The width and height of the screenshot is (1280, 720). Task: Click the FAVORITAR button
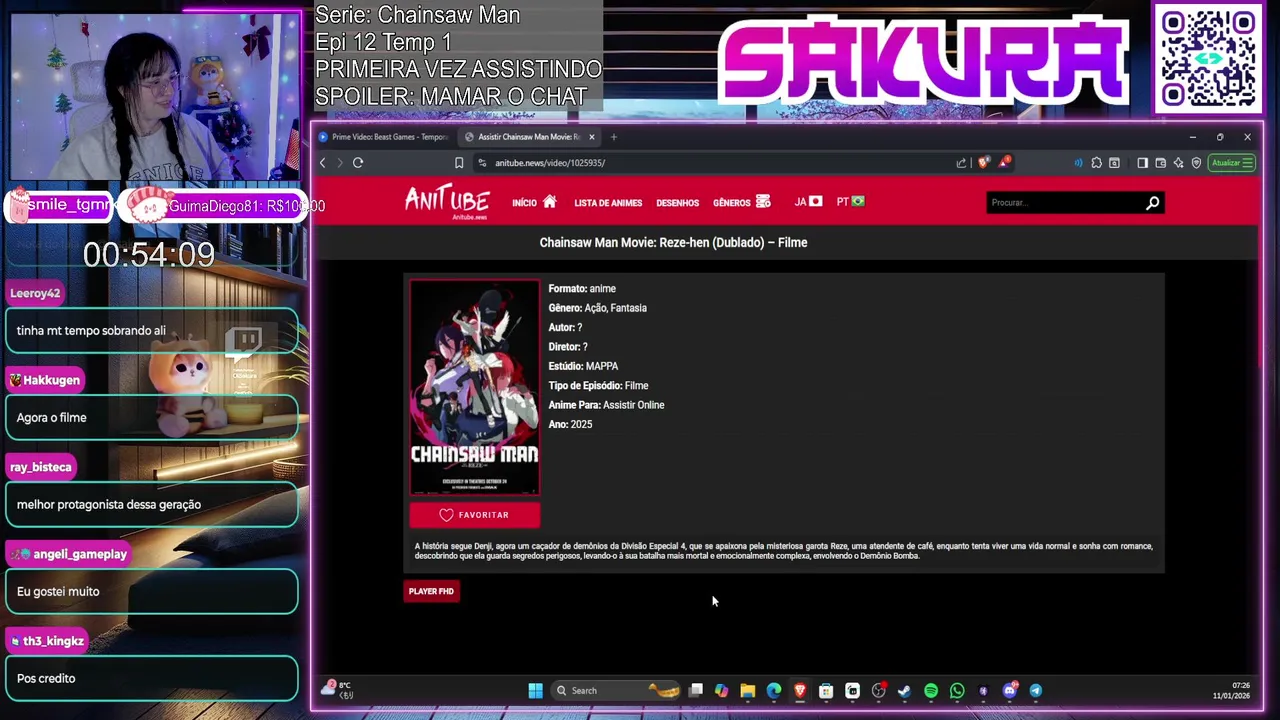[x=474, y=515]
